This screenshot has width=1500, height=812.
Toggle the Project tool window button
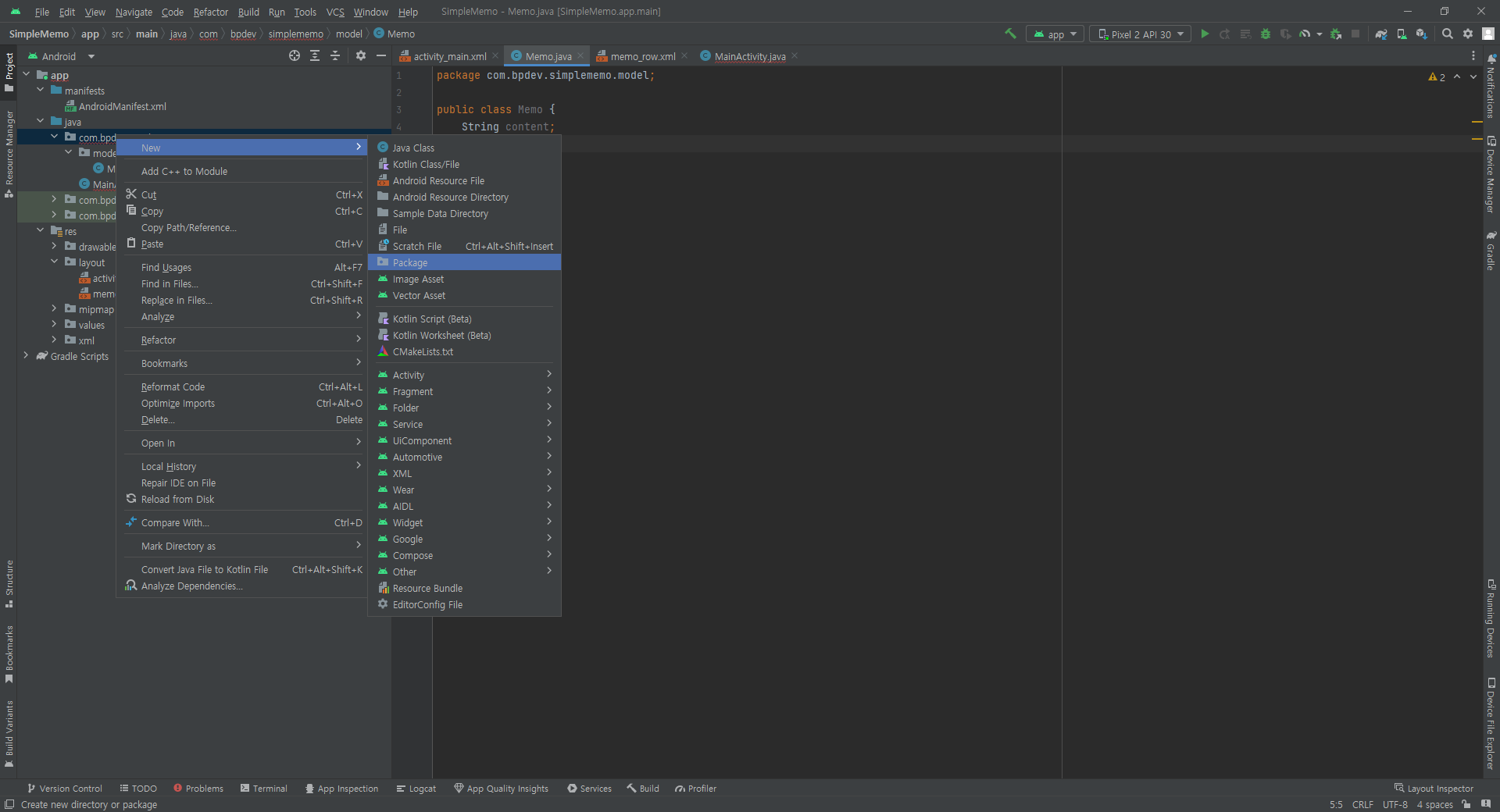point(9,72)
